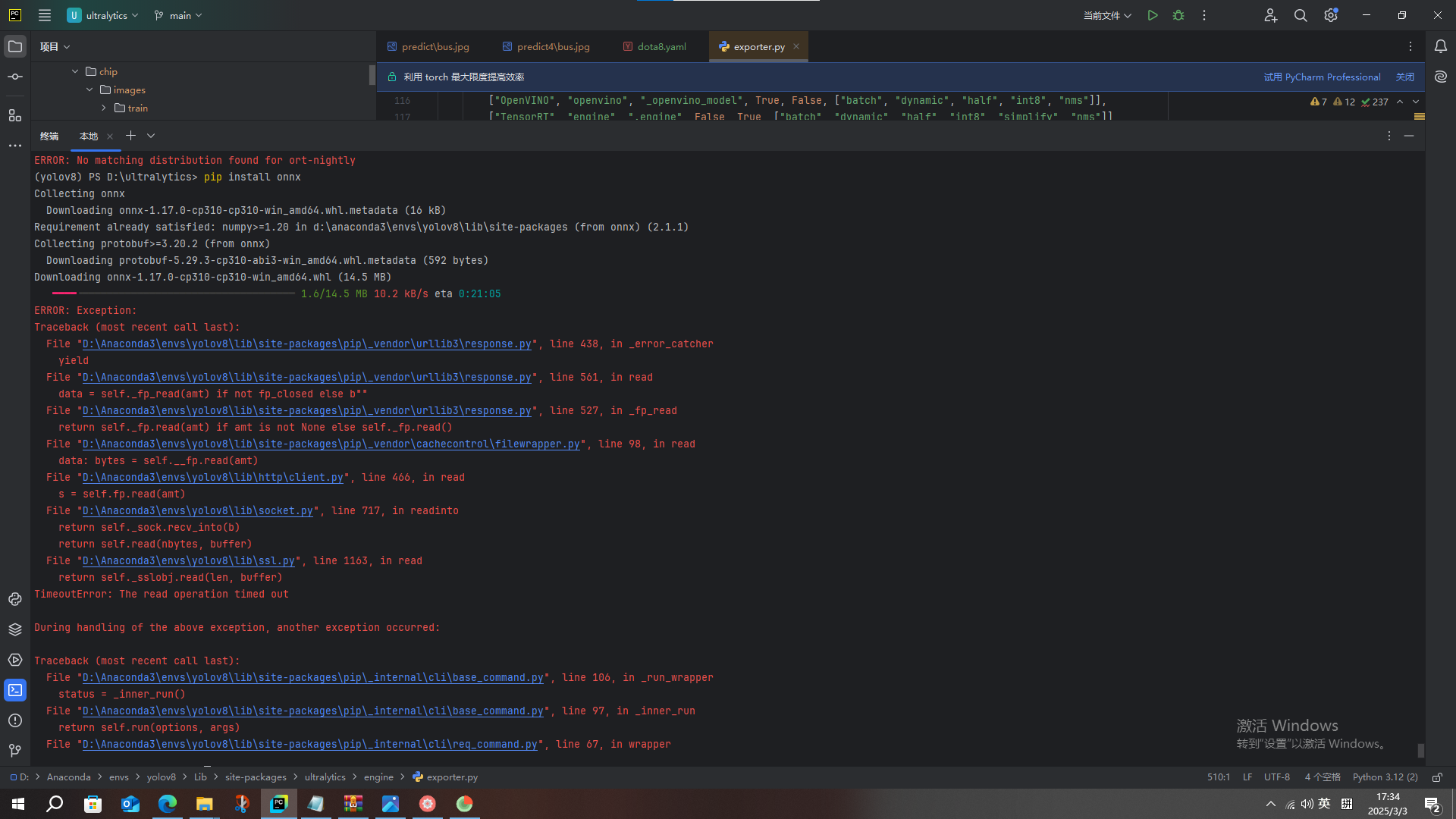The width and height of the screenshot is (1456, 819).
Task: Switch to the dota8.yaml tab
Action: coord(661,46)
